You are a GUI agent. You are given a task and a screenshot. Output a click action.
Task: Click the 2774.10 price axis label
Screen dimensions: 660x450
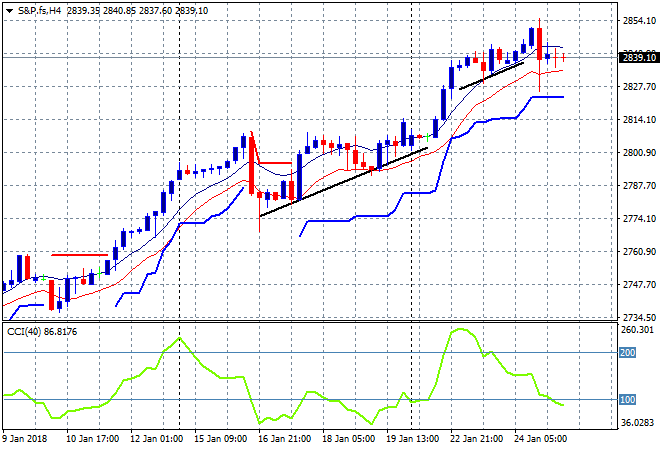tap(639, 219)
